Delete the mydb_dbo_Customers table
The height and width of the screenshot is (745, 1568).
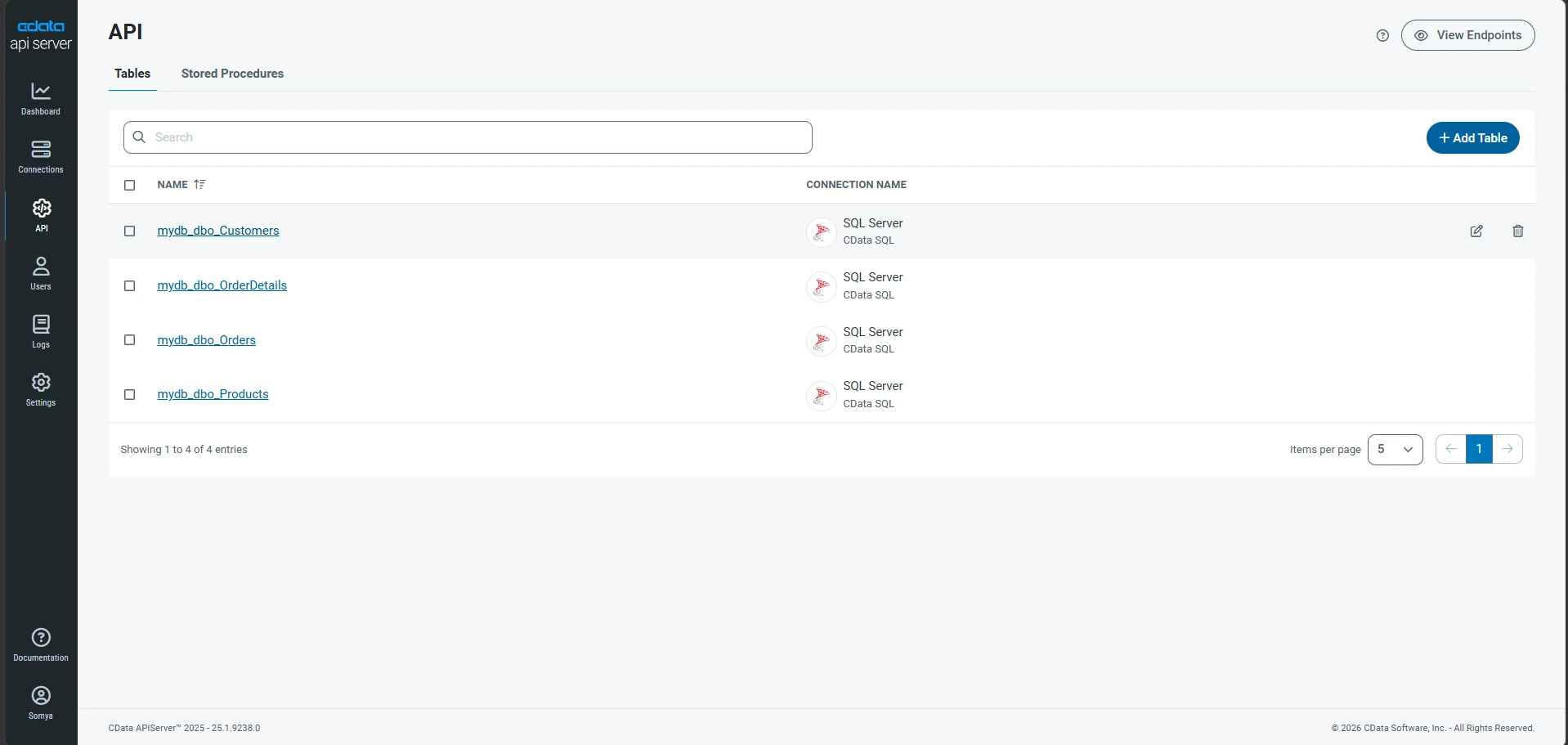point(1518,231)
